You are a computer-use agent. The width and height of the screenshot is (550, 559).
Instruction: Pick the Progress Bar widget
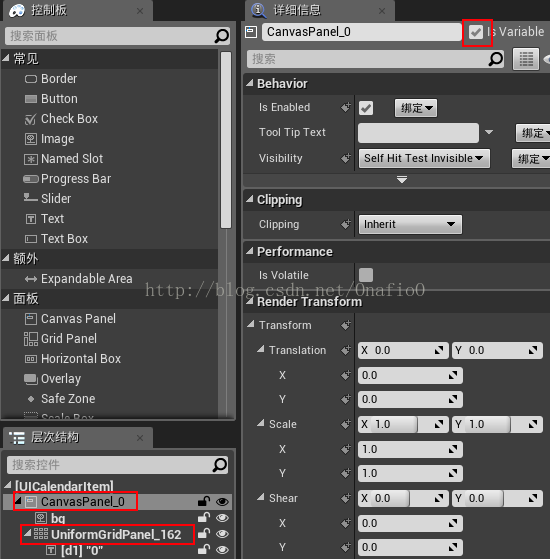click(67, 179)
